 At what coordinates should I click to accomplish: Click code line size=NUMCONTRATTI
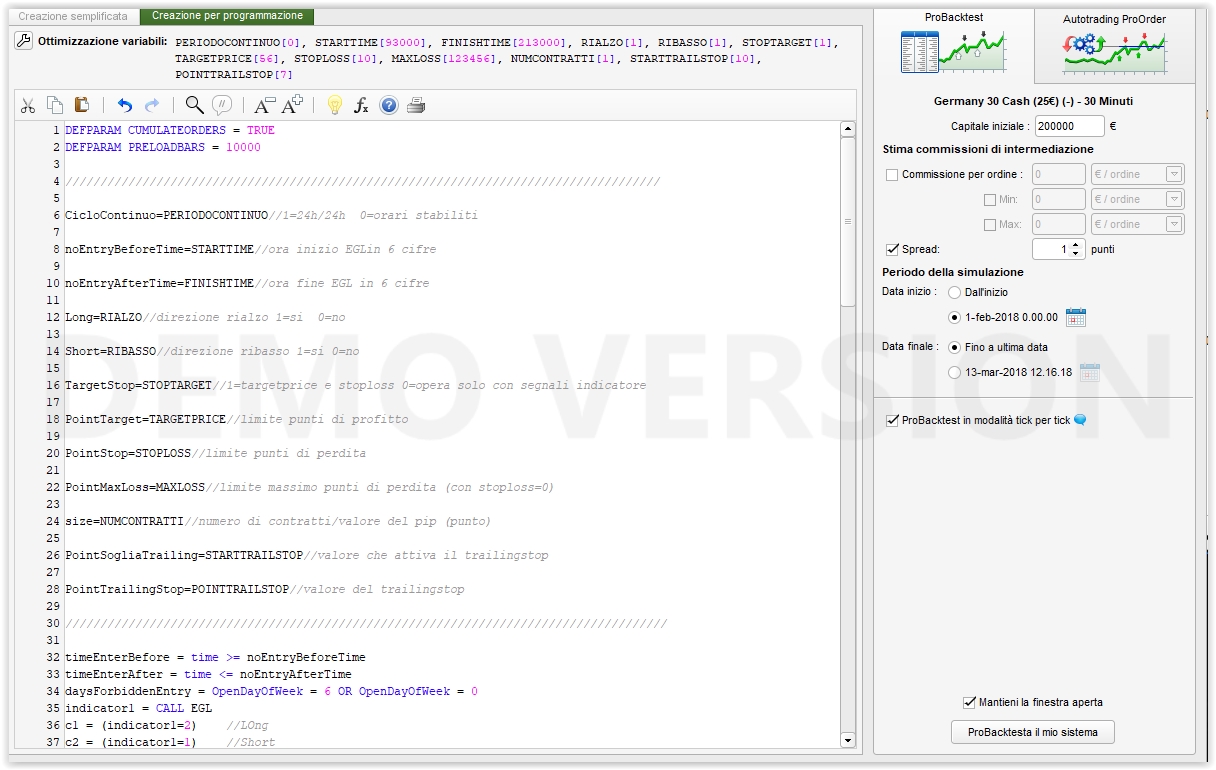point(125,521)
